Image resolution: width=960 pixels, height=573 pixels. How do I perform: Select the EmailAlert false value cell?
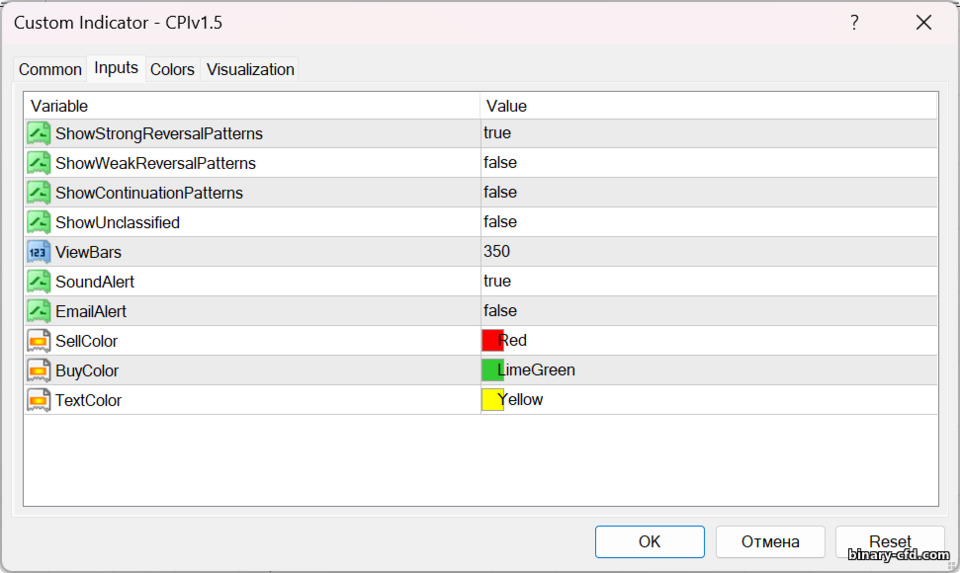coord(709,311)
